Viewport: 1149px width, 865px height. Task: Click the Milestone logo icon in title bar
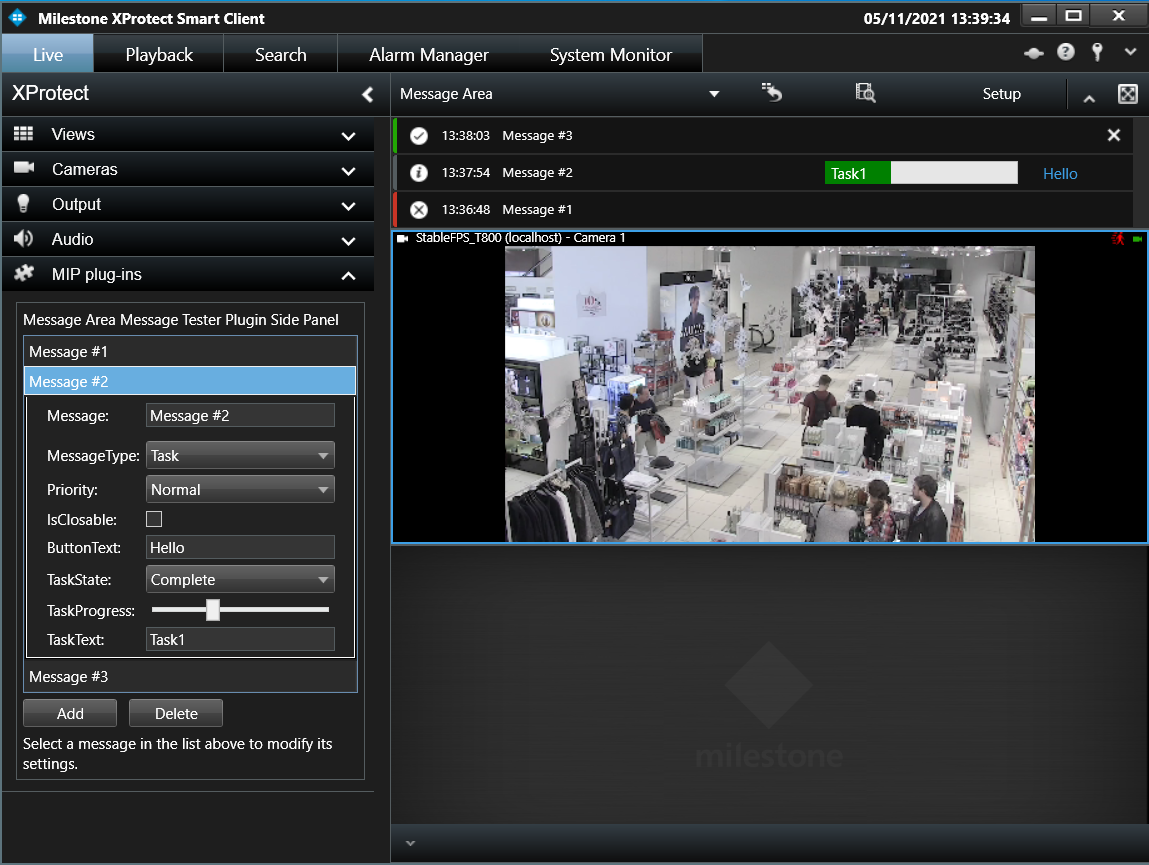18,18
